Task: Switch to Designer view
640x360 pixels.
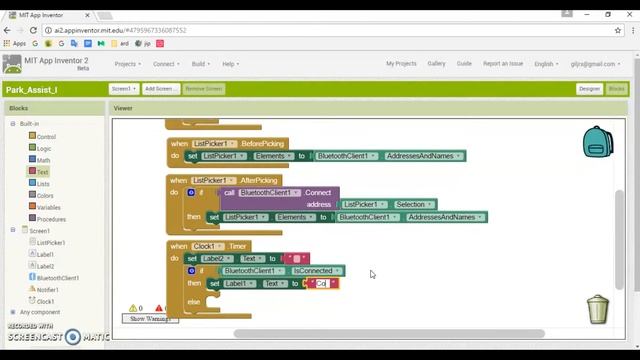Action: 589,89
